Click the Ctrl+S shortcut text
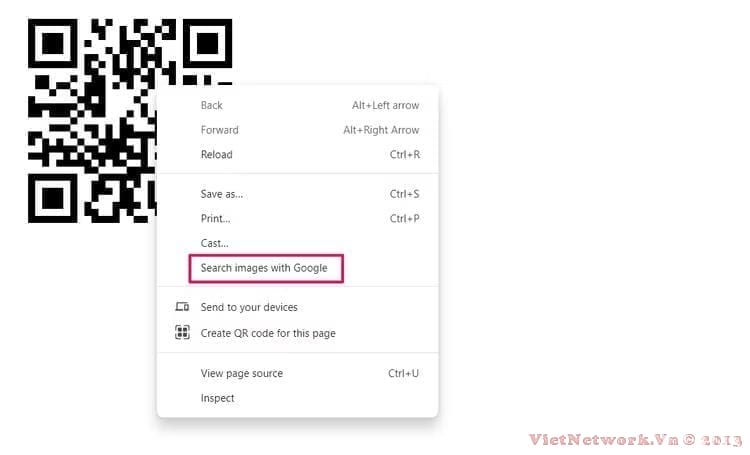This screenshot has height=455, width=750. (404, 194)
